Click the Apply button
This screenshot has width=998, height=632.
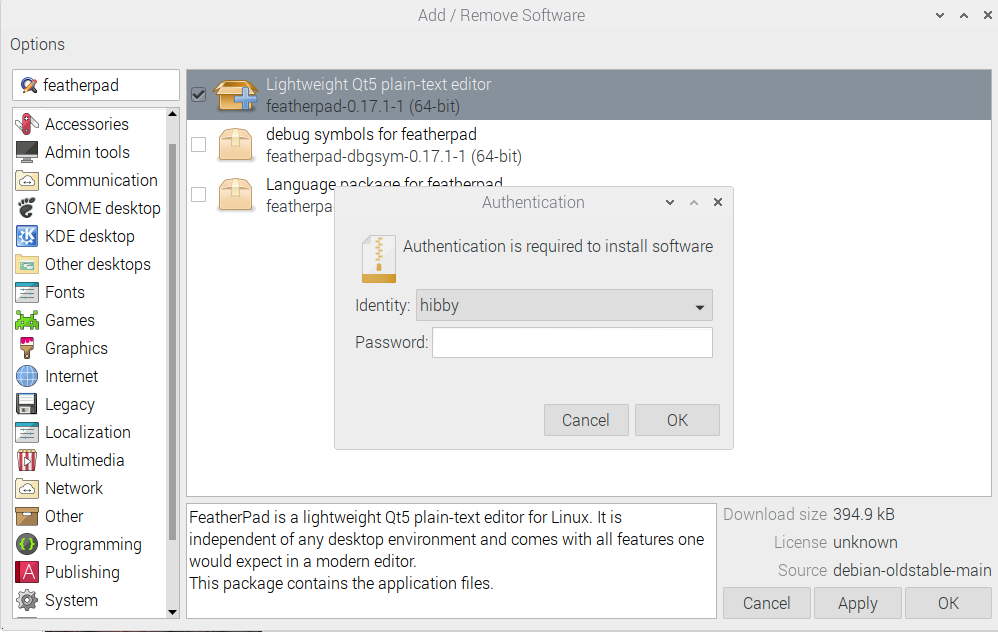[857, 603]
